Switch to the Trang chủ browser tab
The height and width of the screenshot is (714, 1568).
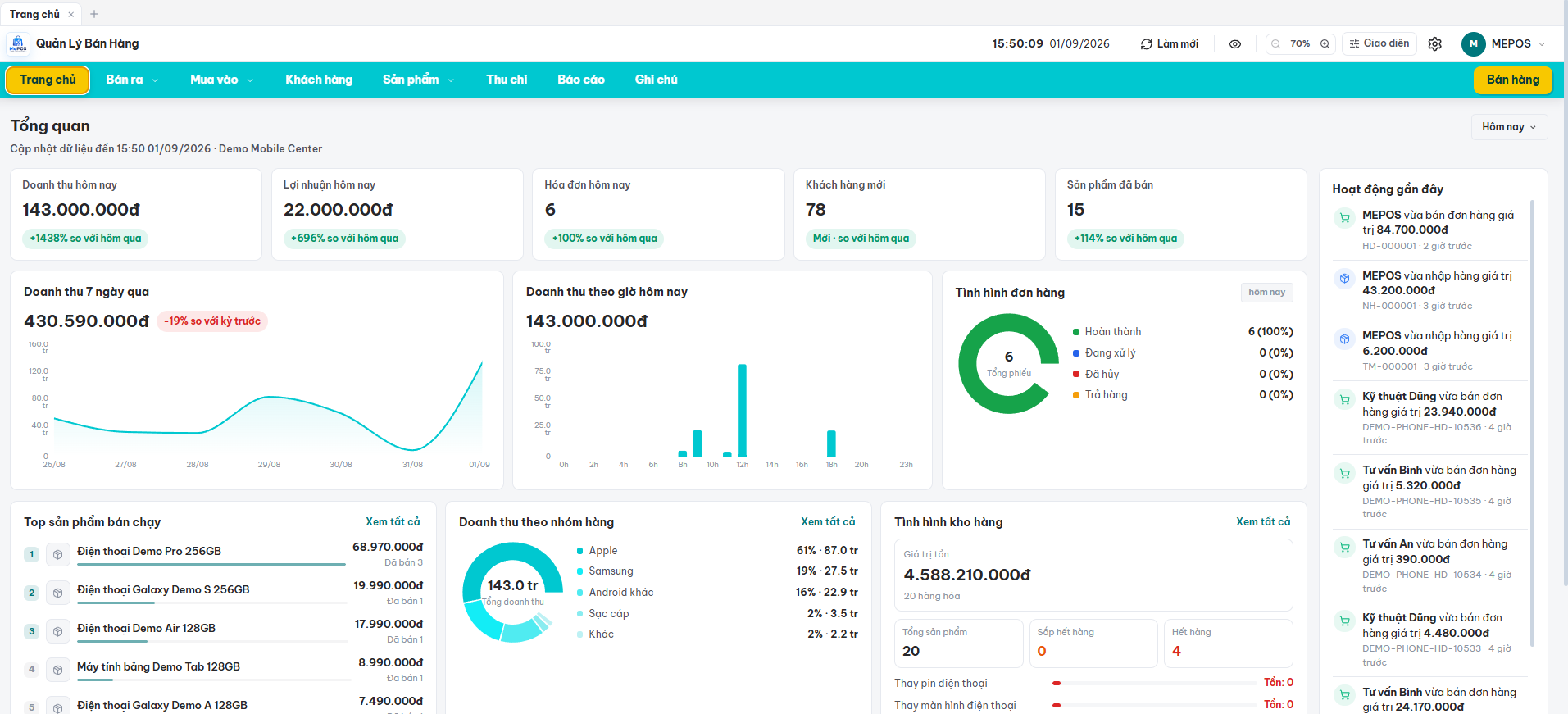tap(34, 14)
